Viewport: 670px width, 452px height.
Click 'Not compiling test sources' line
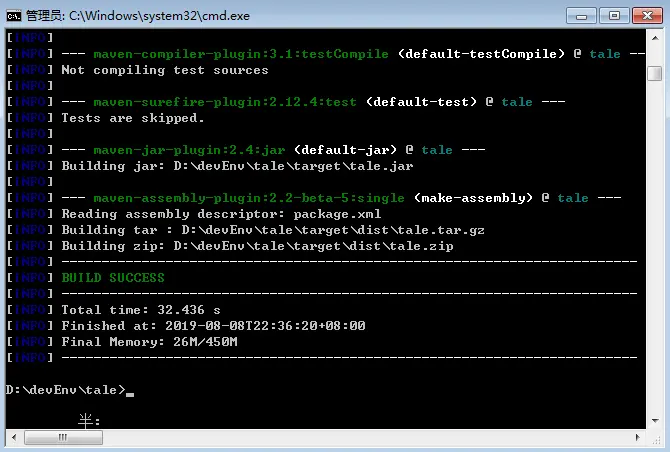point(165,70)
